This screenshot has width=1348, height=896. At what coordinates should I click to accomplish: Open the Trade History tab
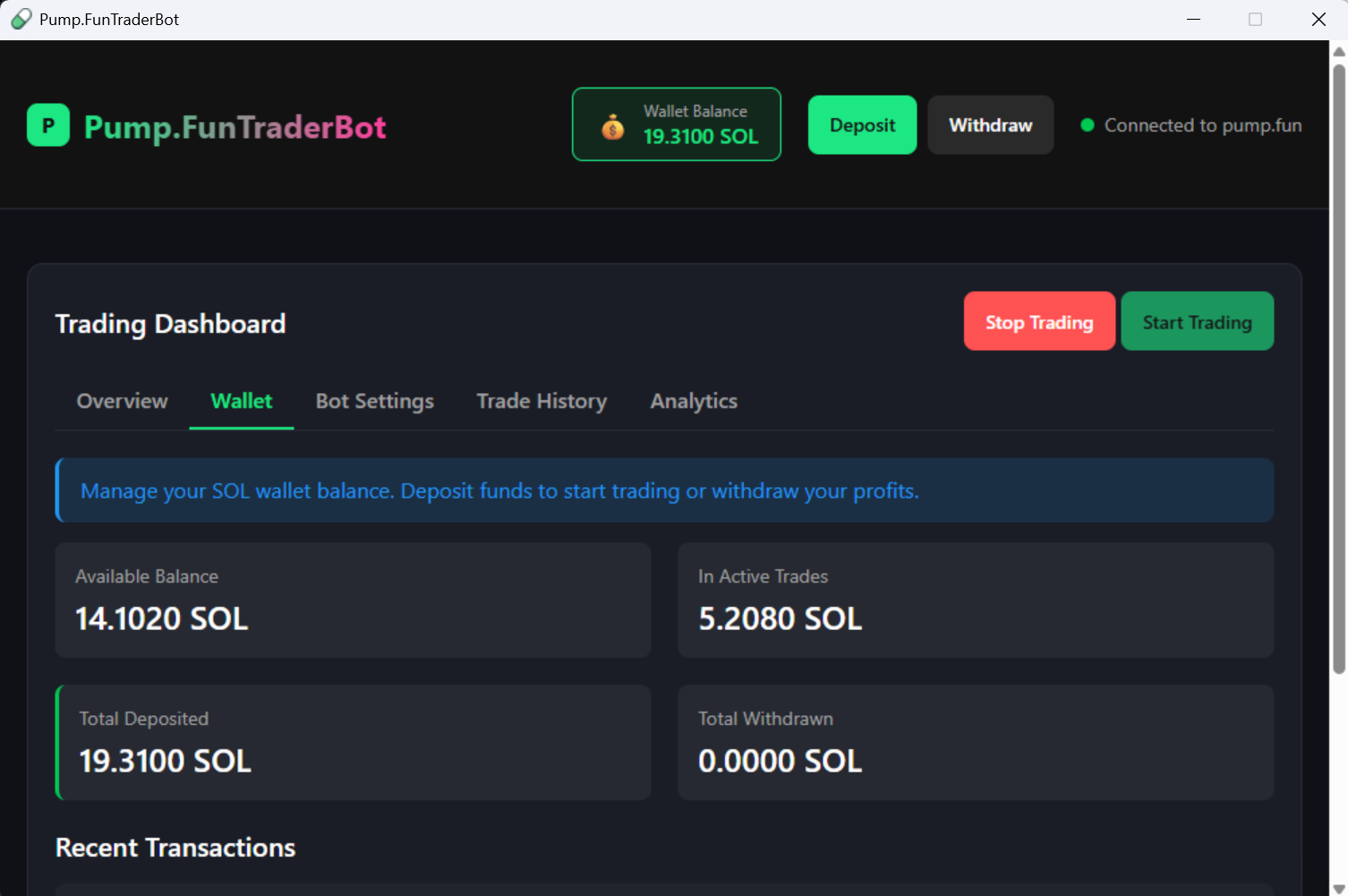(541, 401)
